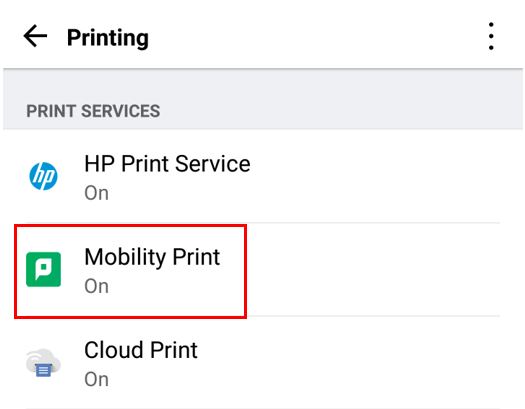Open HP Print Service settings
The height and width of the screenshot is (409, 525).
[x=262, y=176]
